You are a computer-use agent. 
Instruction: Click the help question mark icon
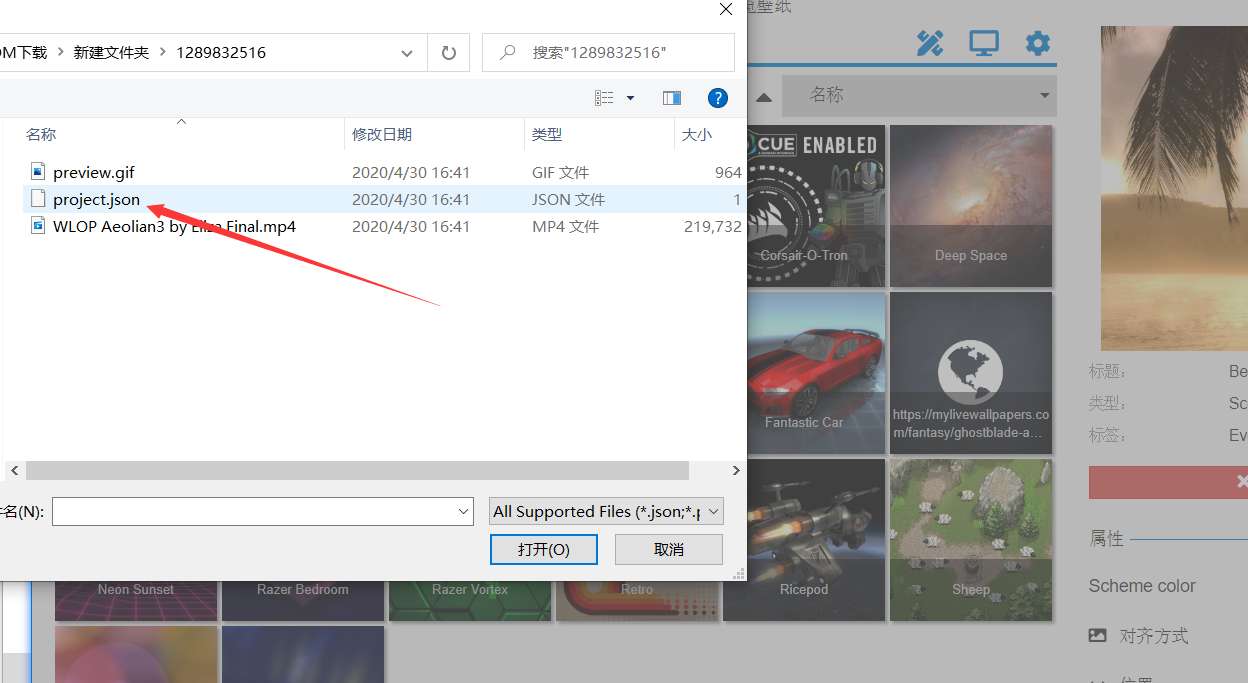click(x=718, y=98)
